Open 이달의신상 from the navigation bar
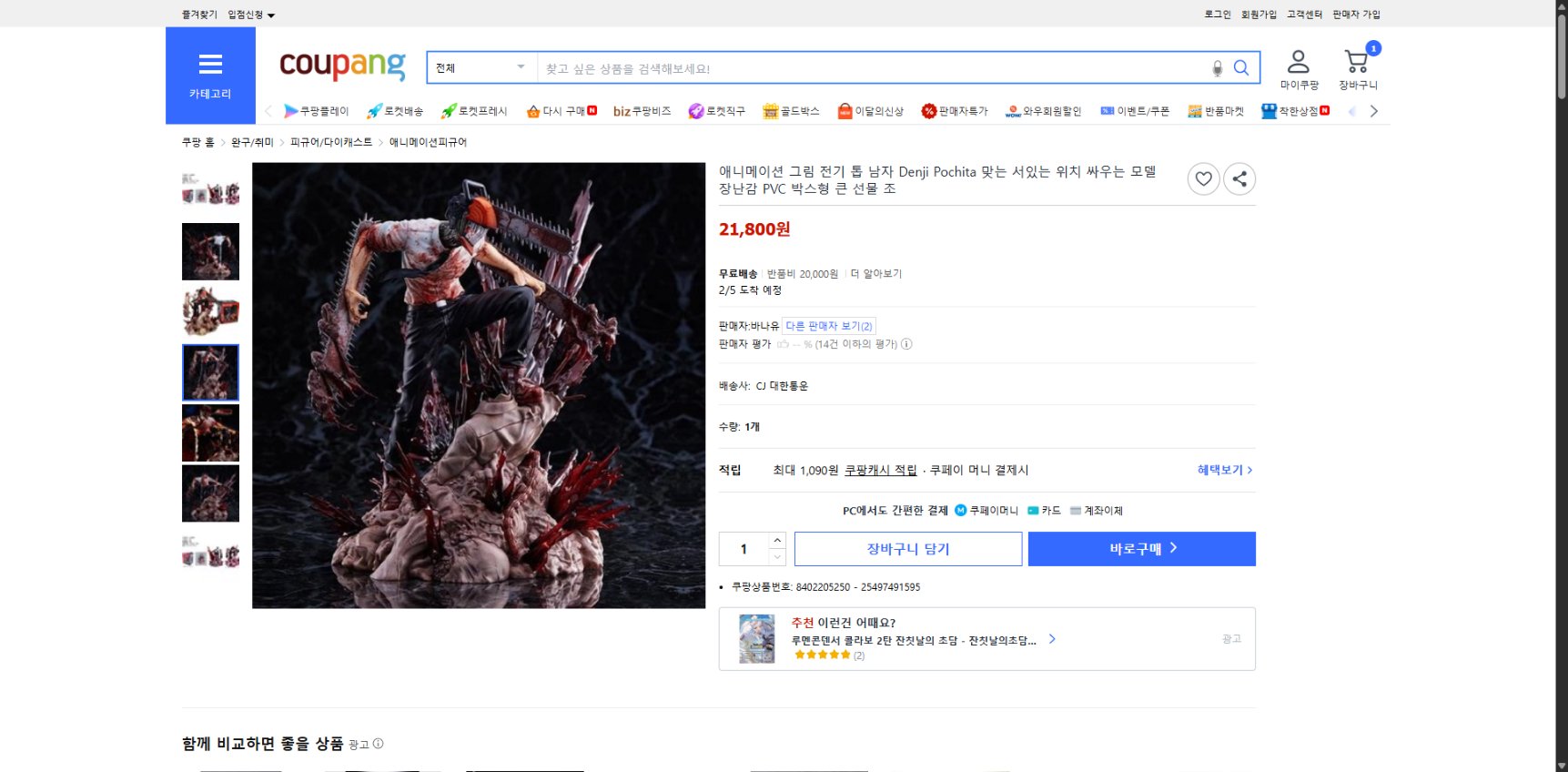Image resolution: width=1568 pixels, height=772 pixels. pyautogui.click(x=870, y=111)
